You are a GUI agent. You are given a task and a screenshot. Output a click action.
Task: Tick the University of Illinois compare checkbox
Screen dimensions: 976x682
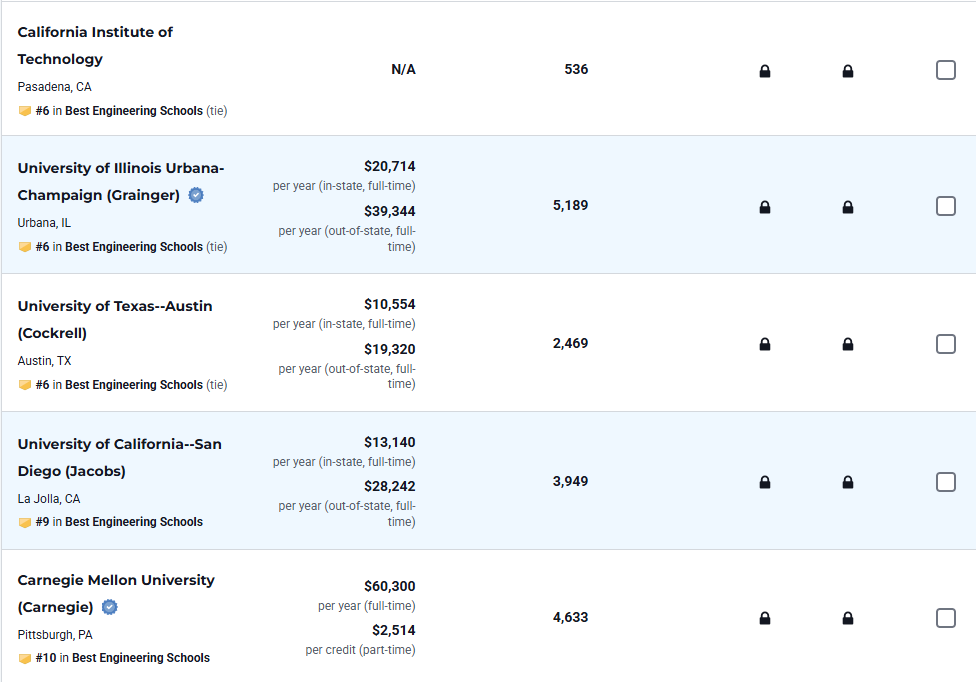point(945,206)
